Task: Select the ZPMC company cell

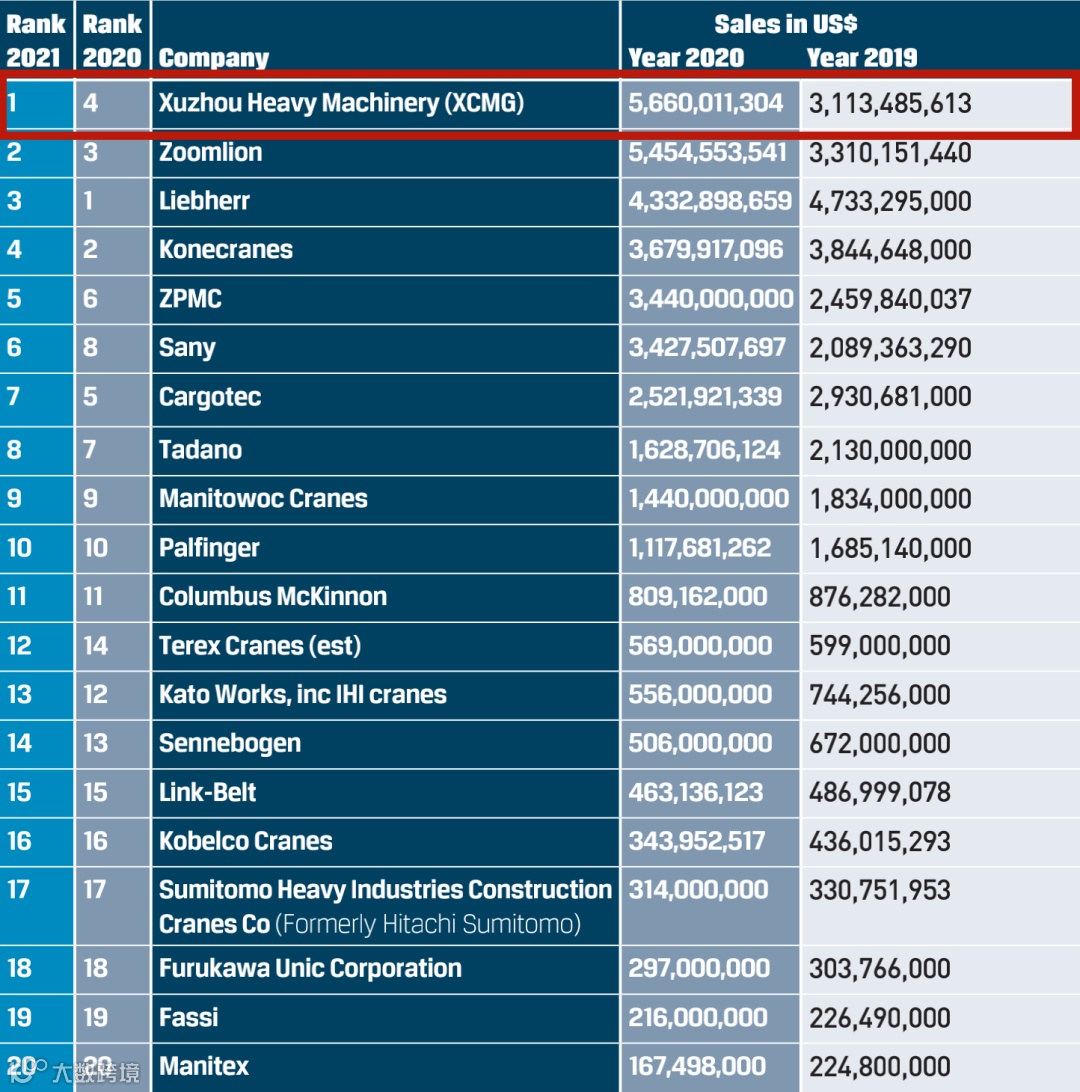Action: pos(385,299)
